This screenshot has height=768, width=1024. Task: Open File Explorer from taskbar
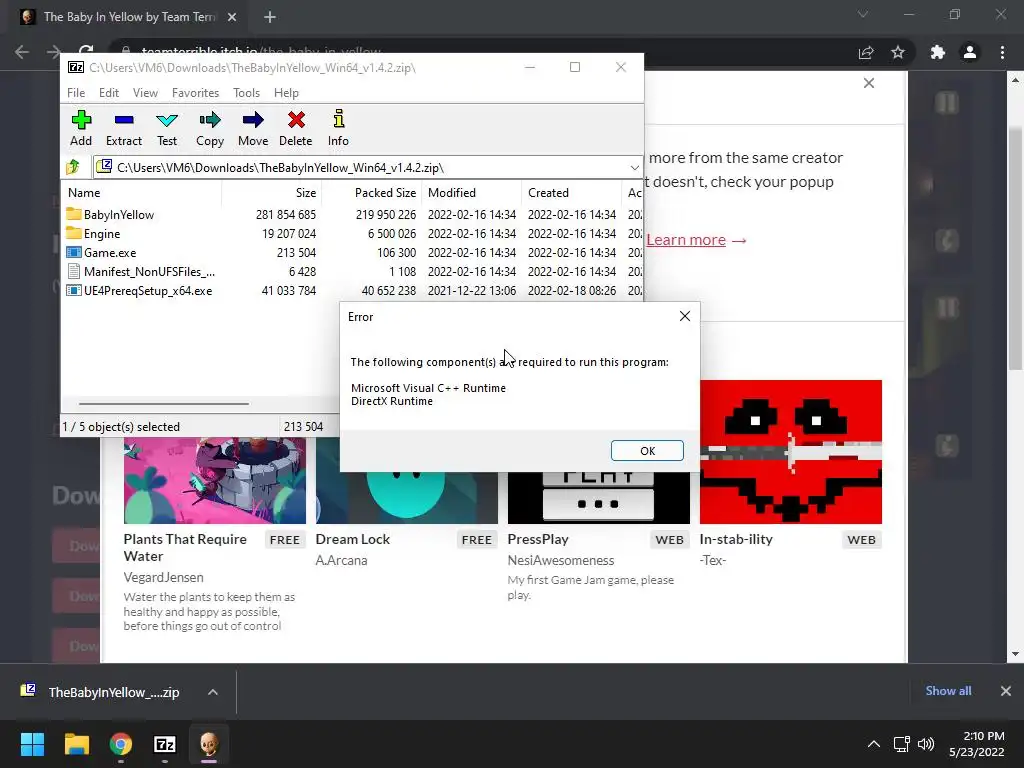click(x=76, y=744)
